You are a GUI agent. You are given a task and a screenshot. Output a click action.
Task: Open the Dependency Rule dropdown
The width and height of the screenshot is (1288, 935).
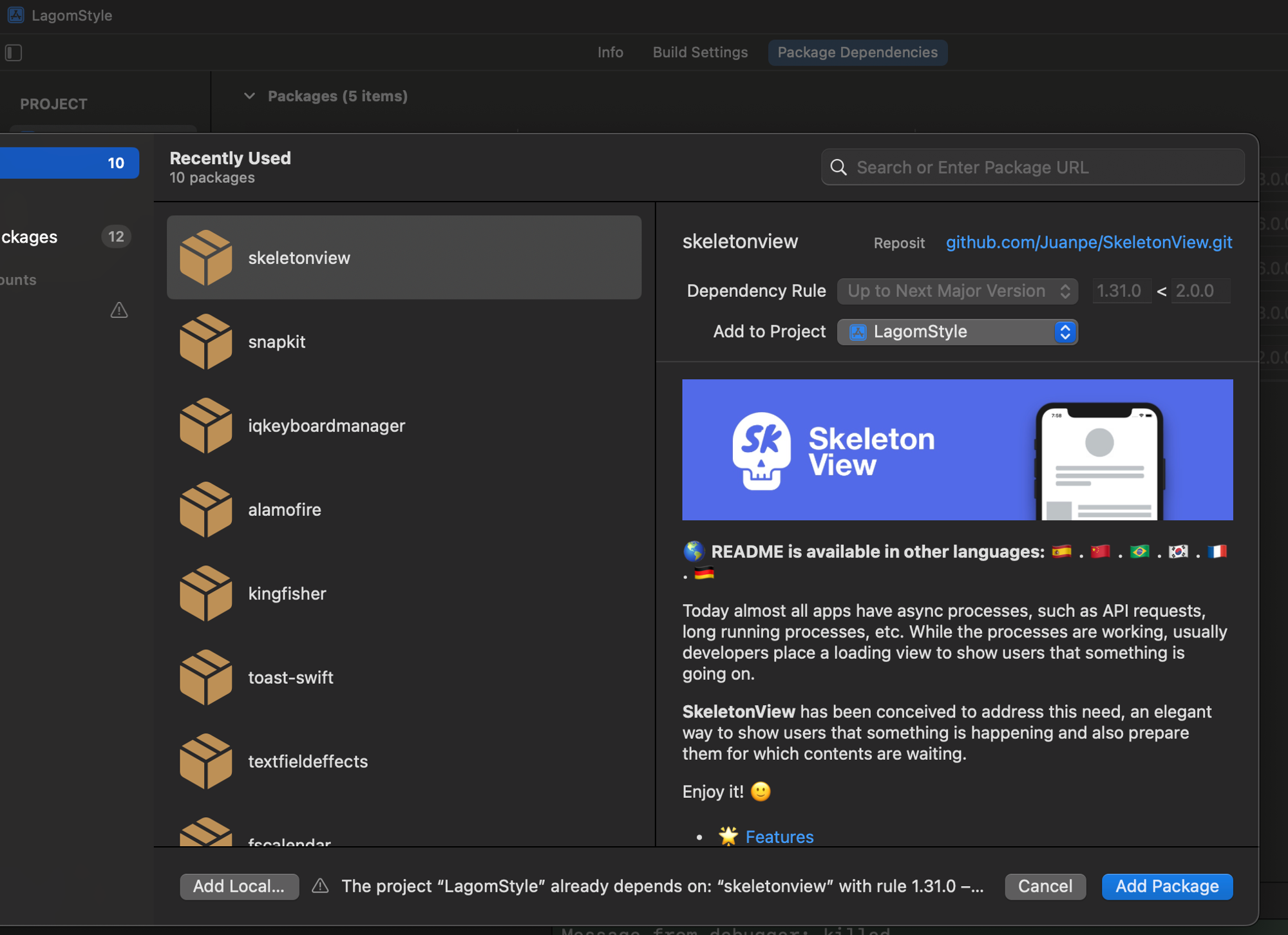[x=957, y=291]
